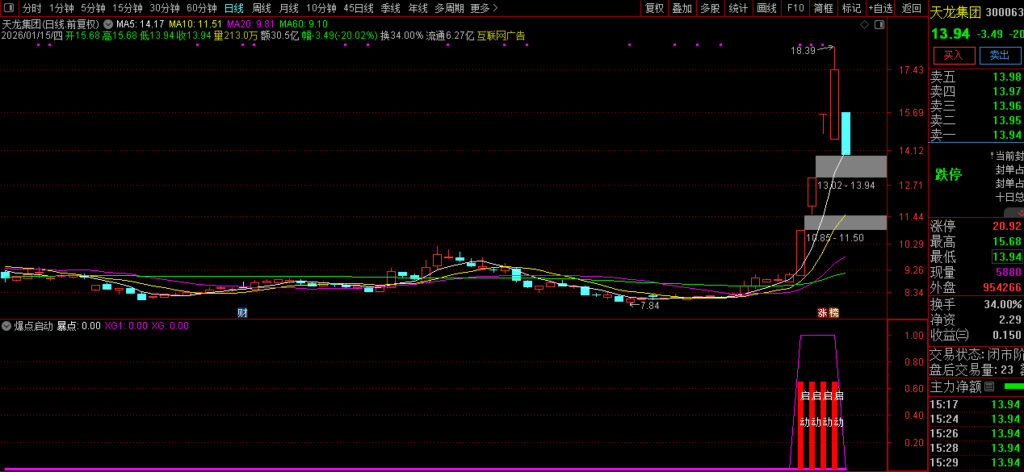Toggle 叠加 overlay comparison
1024x472 pixels.
(x=682, y=8)
